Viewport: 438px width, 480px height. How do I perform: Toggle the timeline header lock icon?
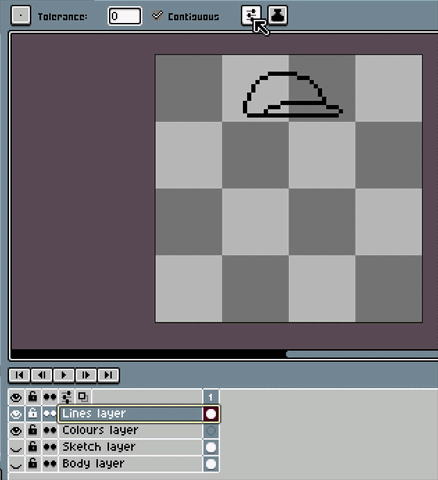[32, 397]
